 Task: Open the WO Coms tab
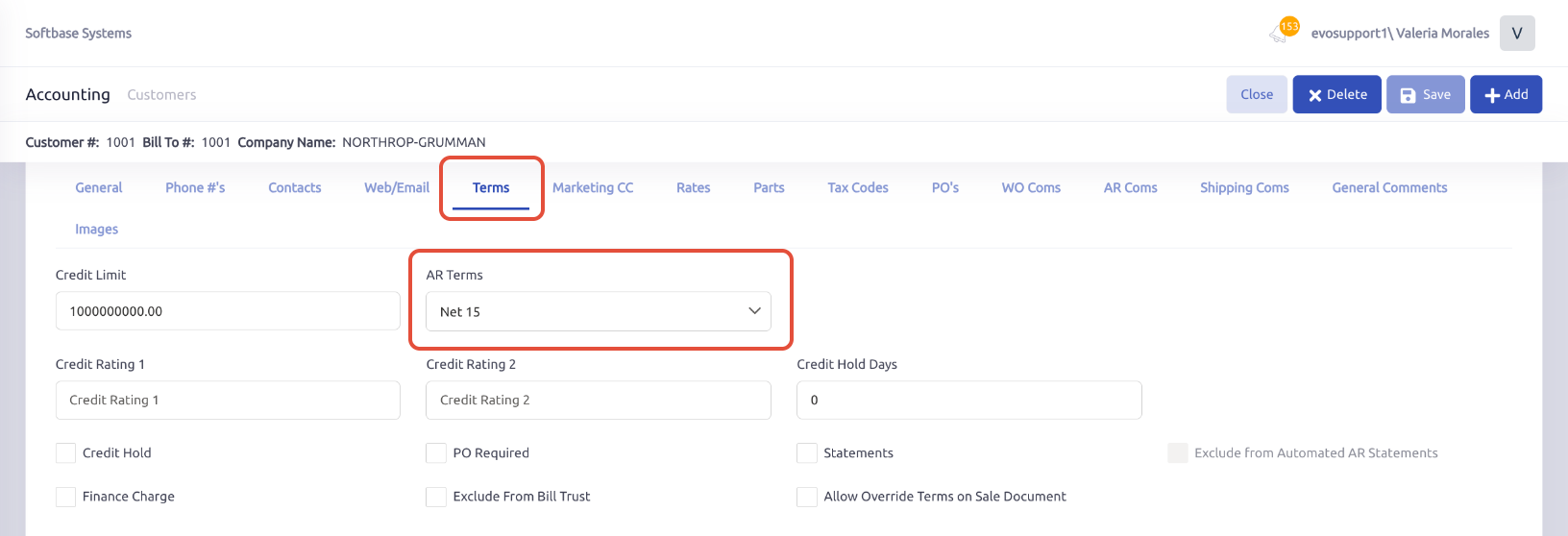(1031, 187)
